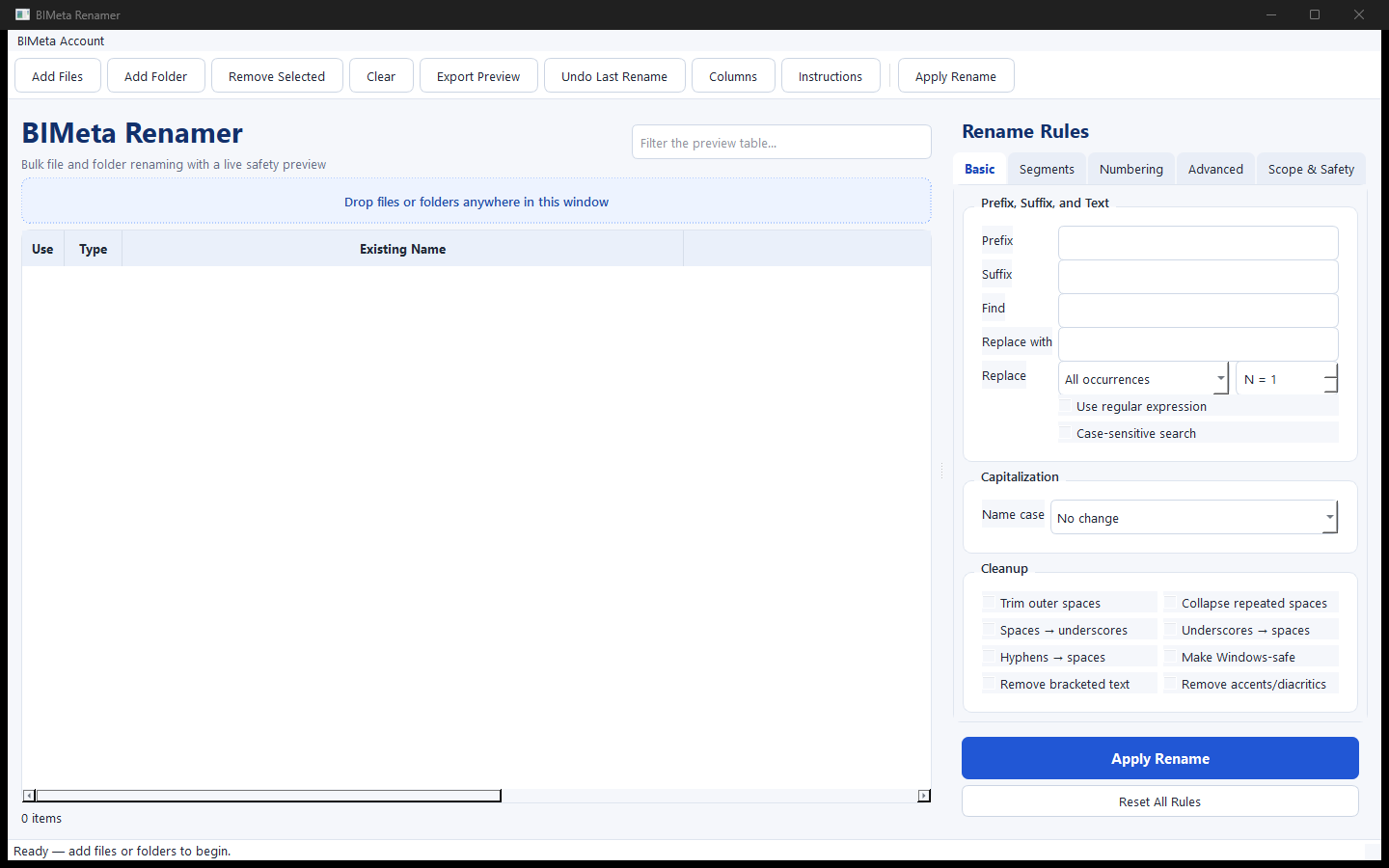Click the Existing Name column header

tap(402, 249)
